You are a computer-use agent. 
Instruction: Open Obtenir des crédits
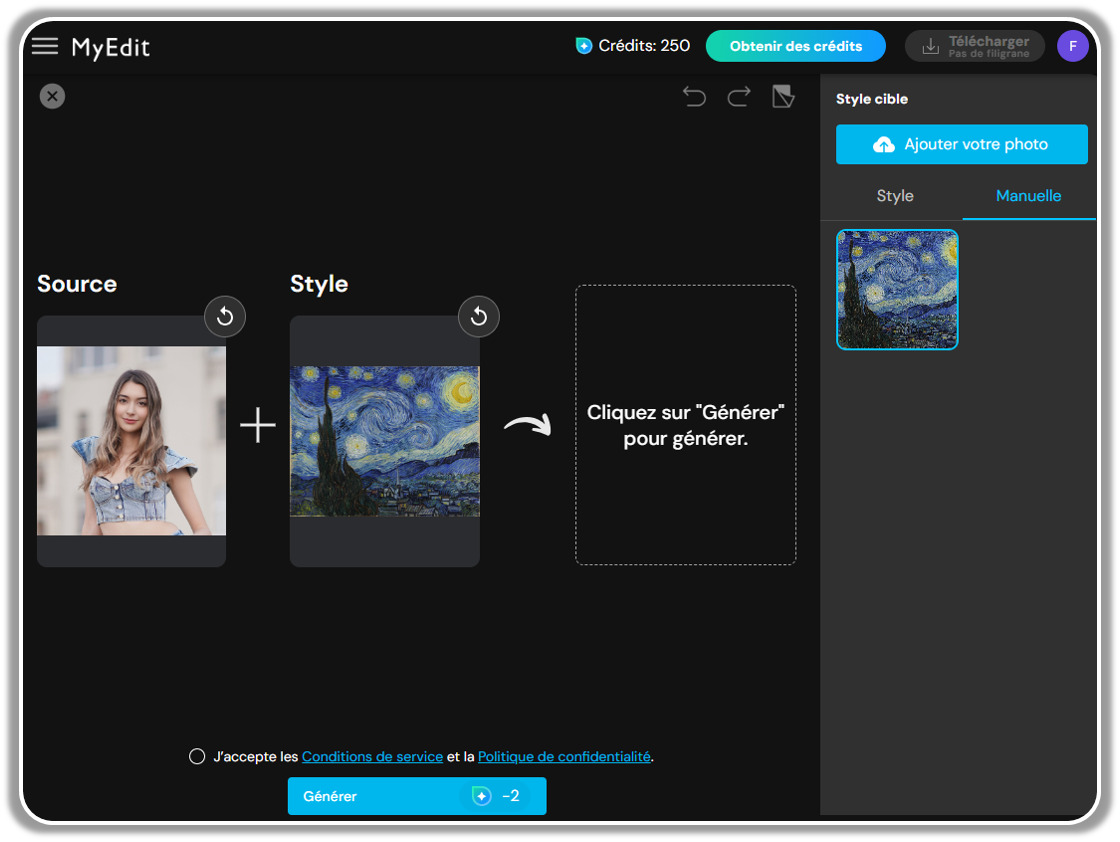795,45
